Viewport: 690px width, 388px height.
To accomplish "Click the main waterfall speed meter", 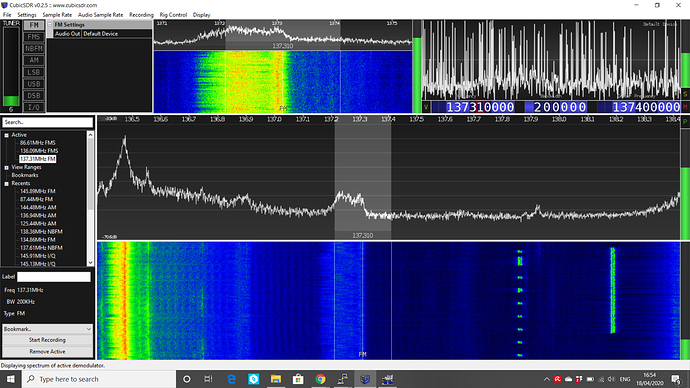I will pyautogui.click(x=685, y=300).
